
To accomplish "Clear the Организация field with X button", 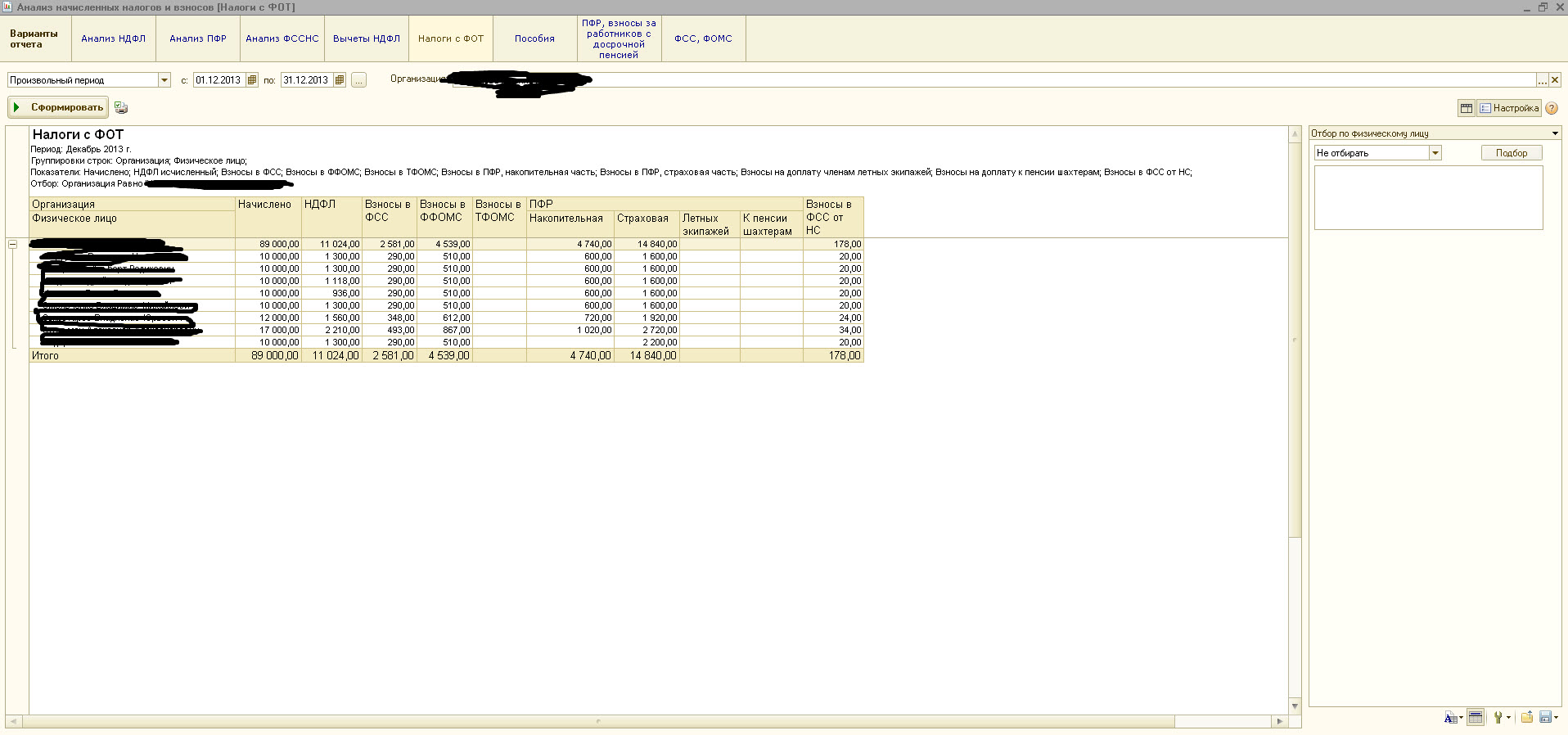I will click(x=1555, y=80).
